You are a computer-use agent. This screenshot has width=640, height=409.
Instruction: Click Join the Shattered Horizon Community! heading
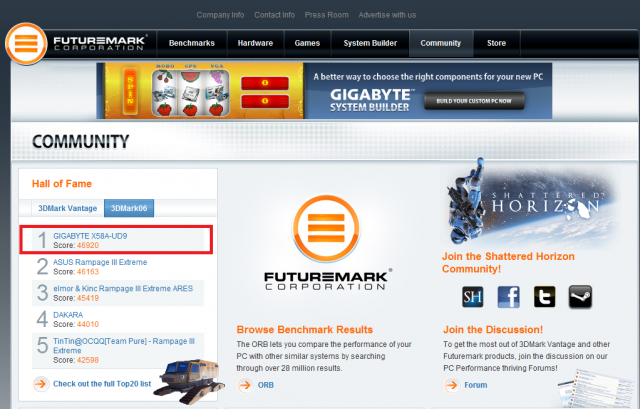click(x=508, y=262)
